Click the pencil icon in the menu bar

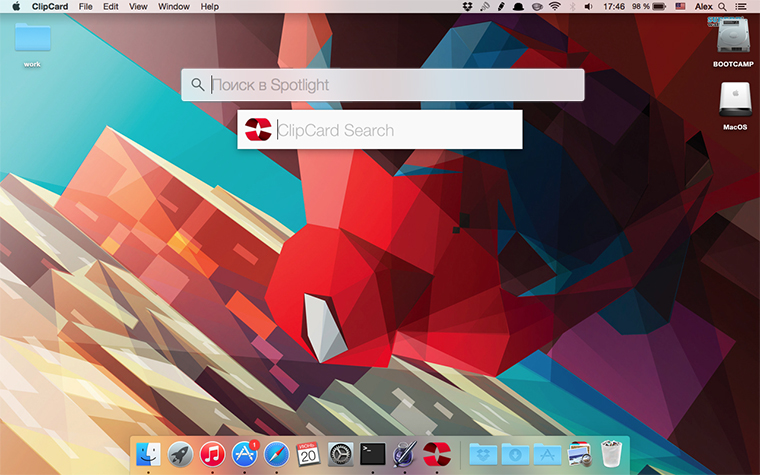(501, 6)
